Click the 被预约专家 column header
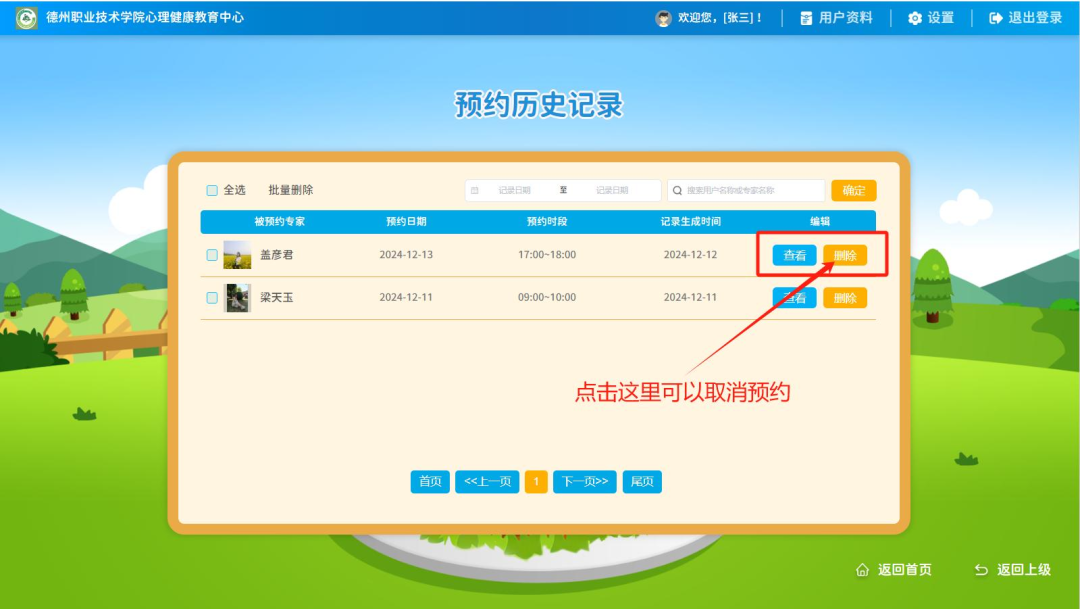Image resolution: width=1080 pixels, height=609 pixels. [280, 222]
